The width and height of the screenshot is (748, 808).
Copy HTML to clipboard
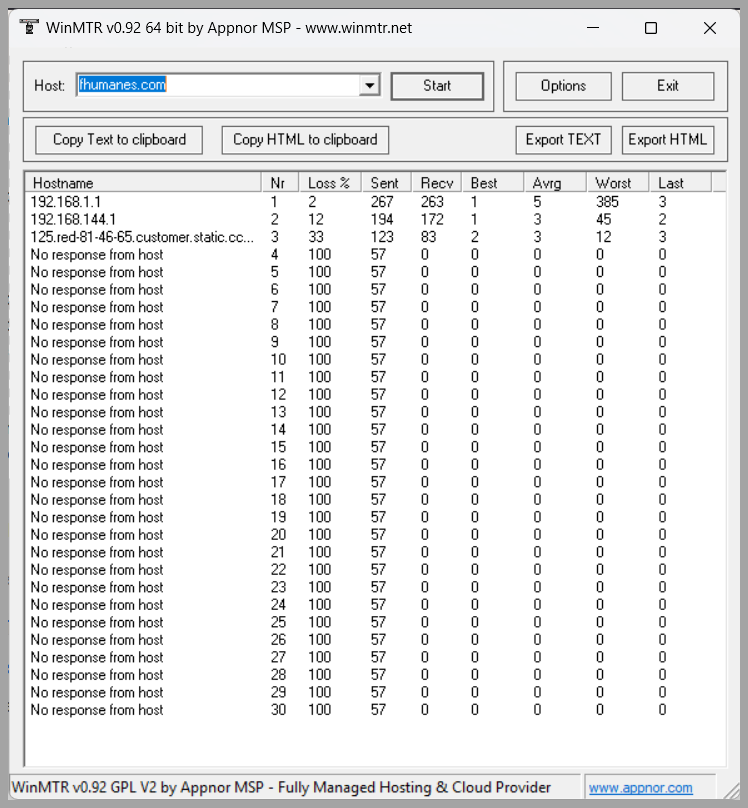coord(305,140)
